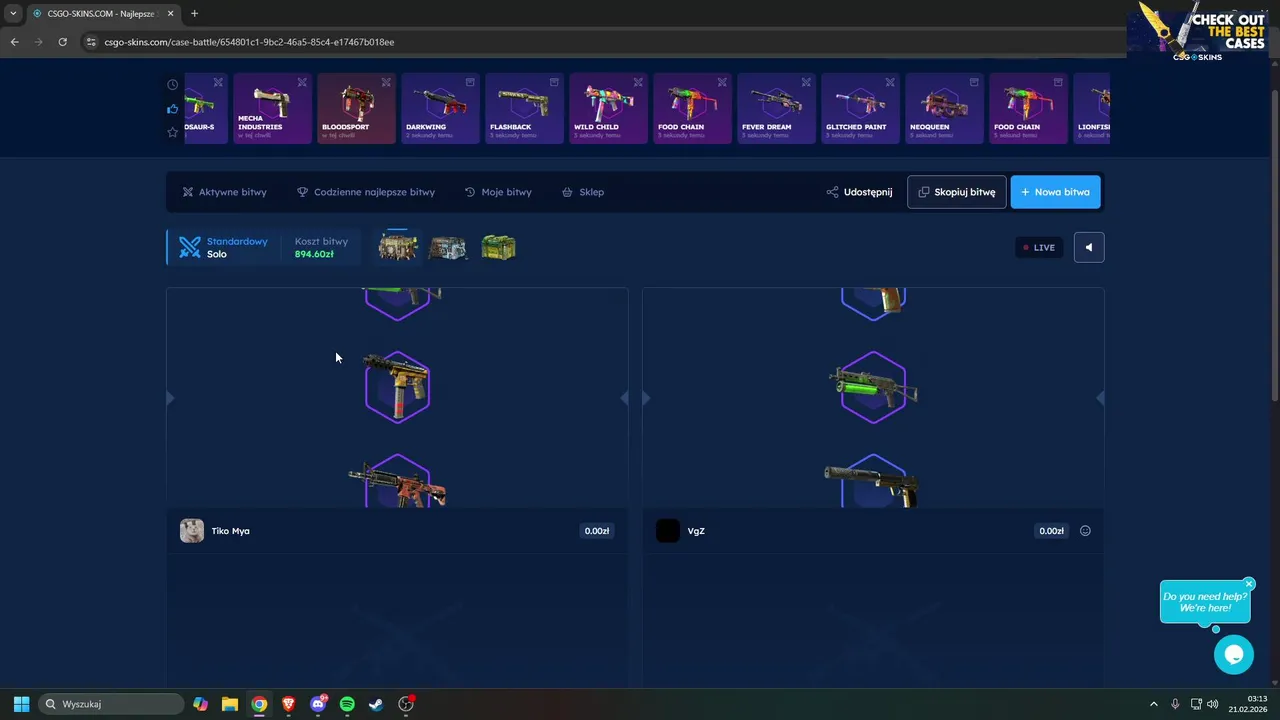Select the second grey case thumbnail
This screenshot has height=720, width=1280.
coord(447,247)
